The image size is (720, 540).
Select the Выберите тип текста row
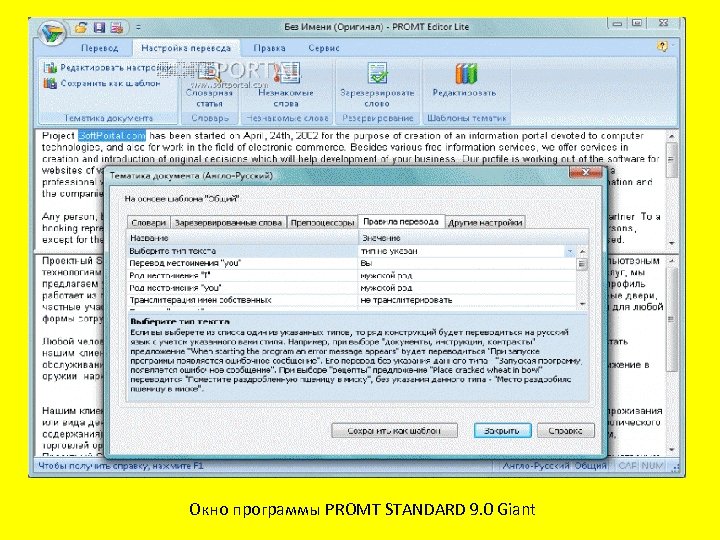coord(351,251)
